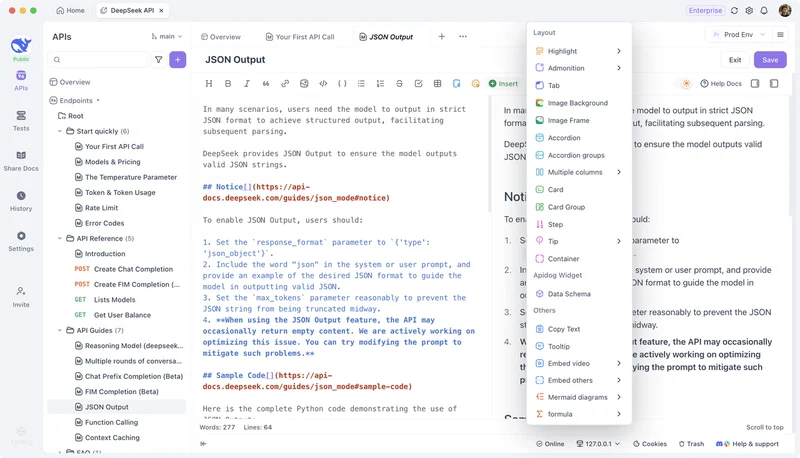This screenshot has width=800, height=458.
Task: Select Image Frame from the Layout menu
Action: click(x=579, y=120)
